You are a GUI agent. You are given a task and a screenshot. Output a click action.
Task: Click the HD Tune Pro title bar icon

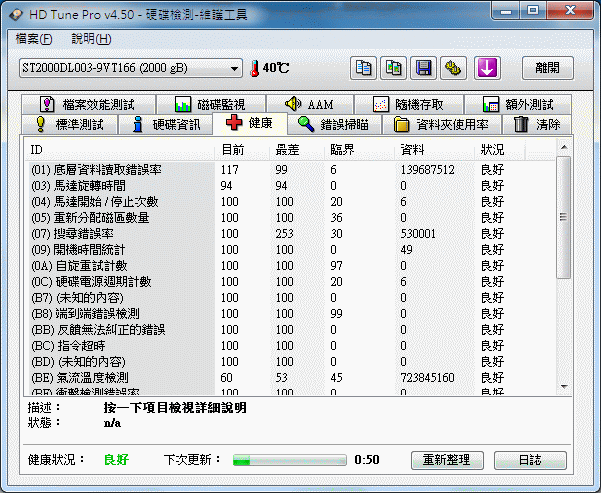point(16,15)
